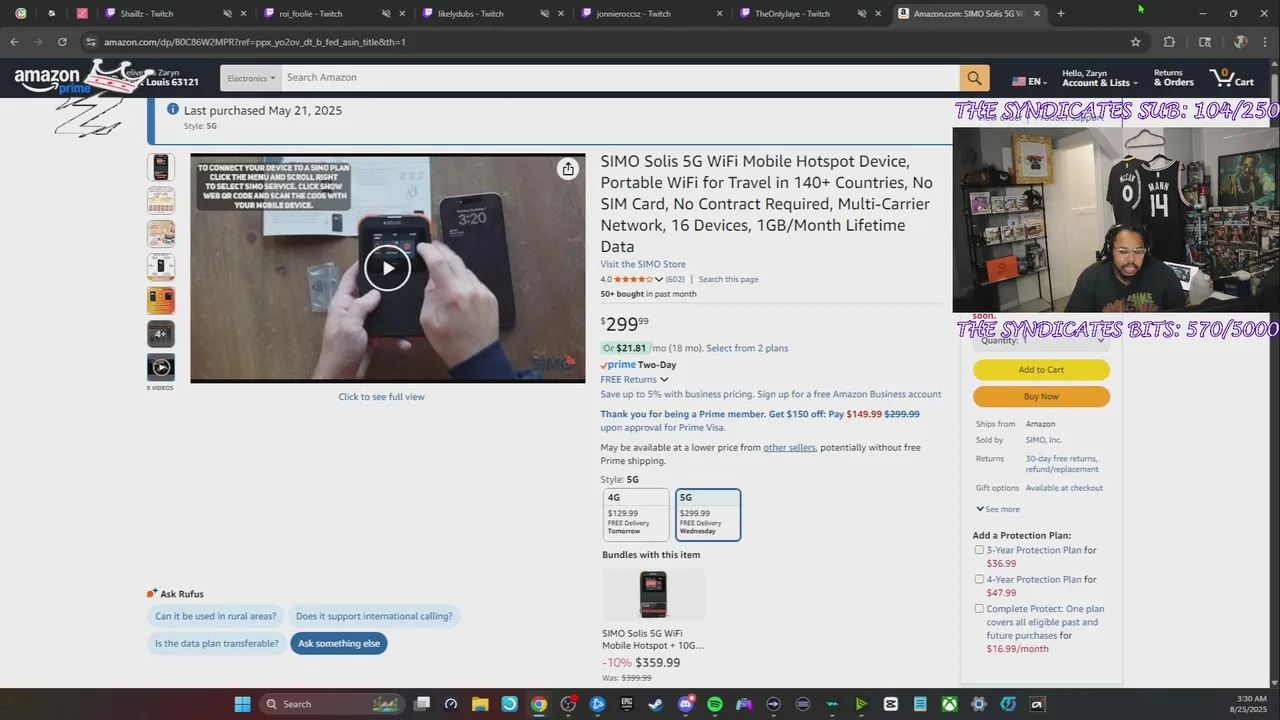Image resolution: width=1280 pixels, height=720 pixels.
Task: Tick the 4-Year Protection Plan checkbox
Action: 979,579
